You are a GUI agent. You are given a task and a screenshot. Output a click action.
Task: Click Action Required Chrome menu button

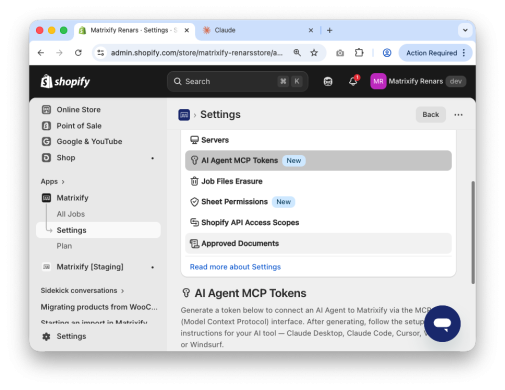click(435, 53)
